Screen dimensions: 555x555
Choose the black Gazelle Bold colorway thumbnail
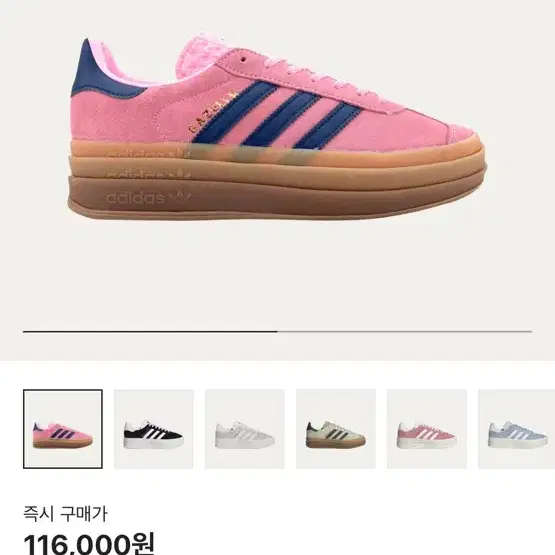pyautogui.click(x=154, y=429)
